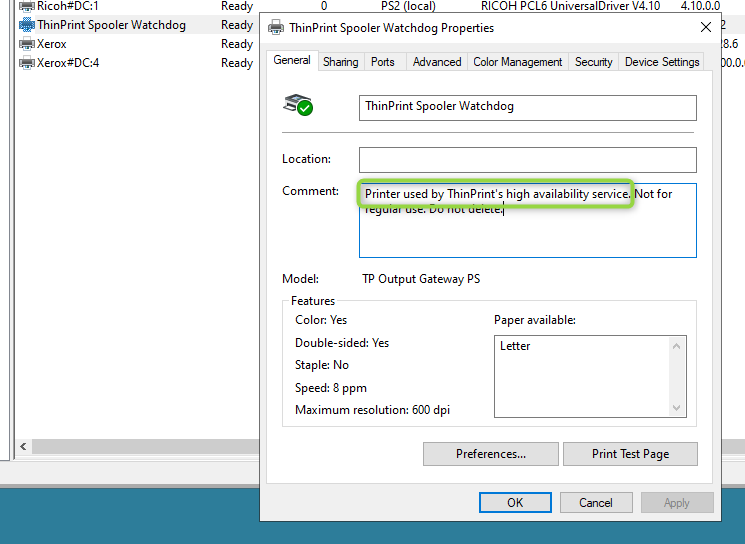The image size is (745, 544).
Task: Select the Xerox printer row name
Action: pos(52,44)
